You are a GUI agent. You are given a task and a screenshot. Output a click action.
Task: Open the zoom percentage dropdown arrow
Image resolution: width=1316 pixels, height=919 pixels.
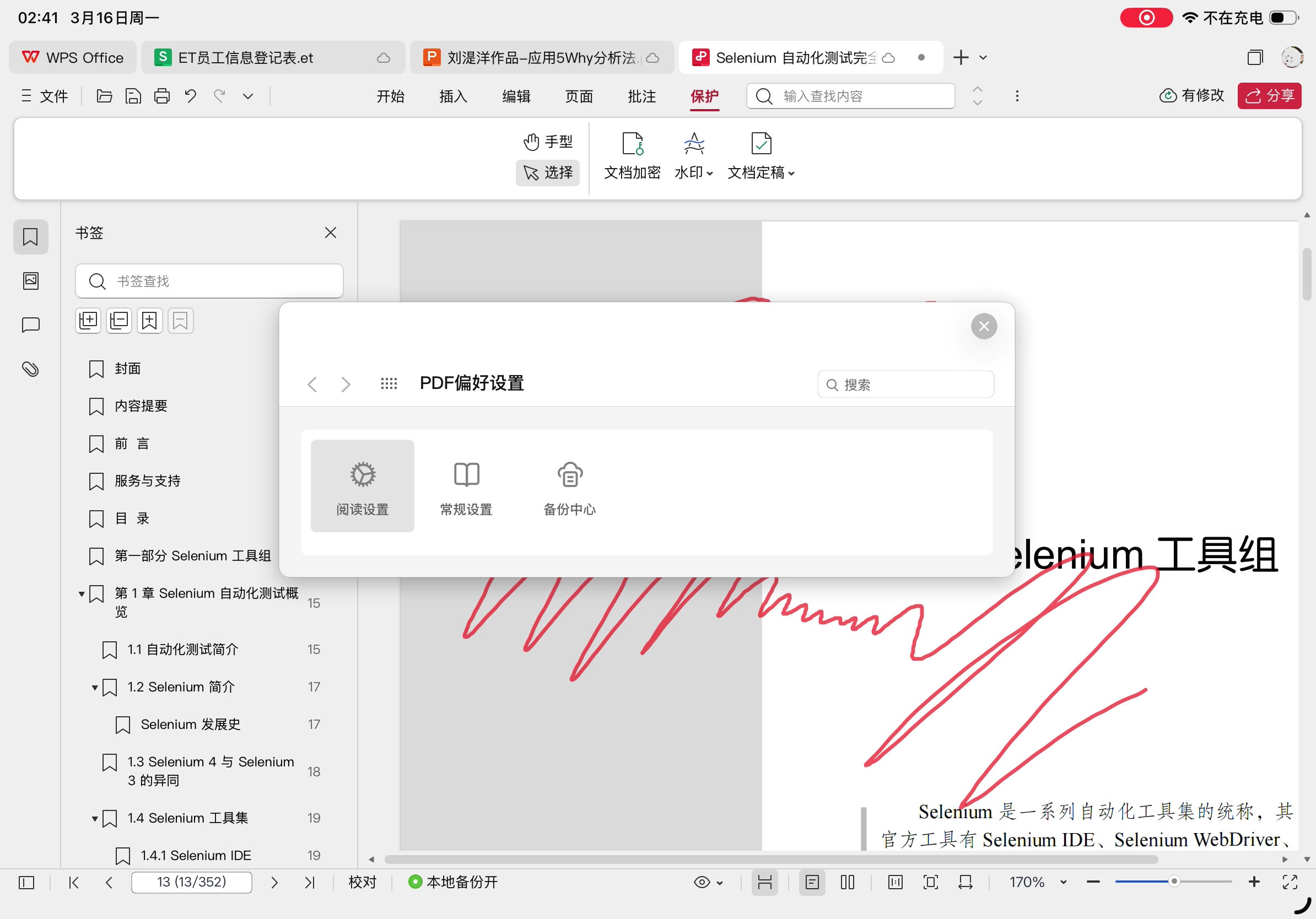(1063, 882)
